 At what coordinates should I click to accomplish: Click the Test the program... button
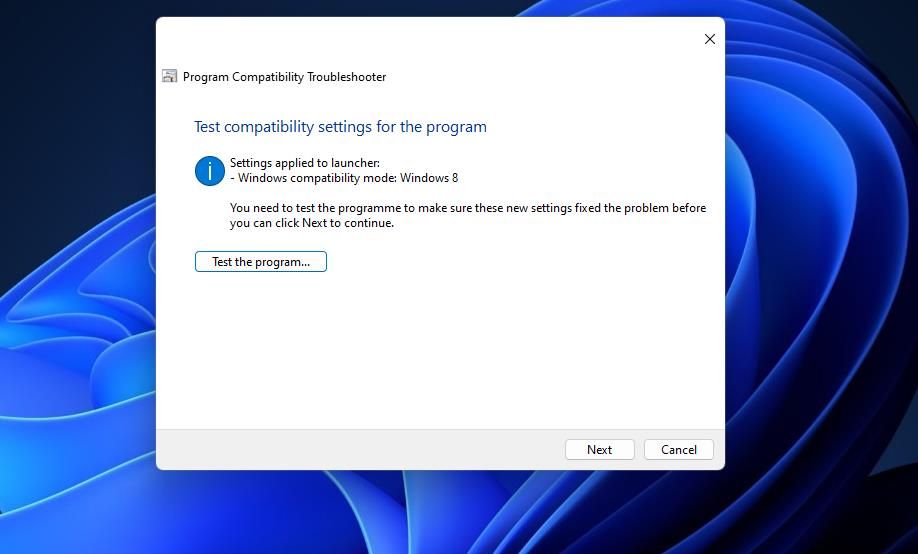pyautogui.click(x=261, y=262)
